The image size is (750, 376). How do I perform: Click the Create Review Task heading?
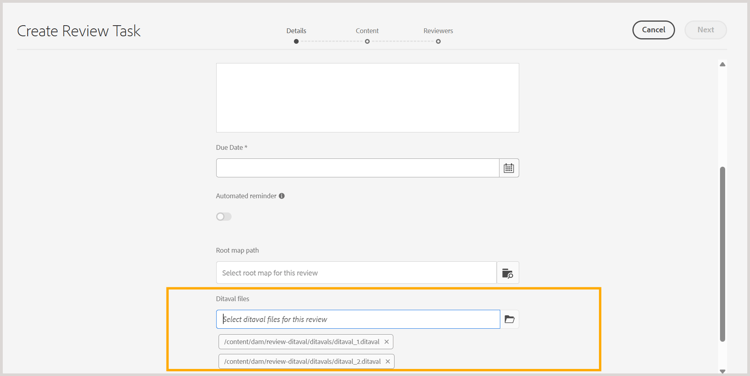pos(79,31)
